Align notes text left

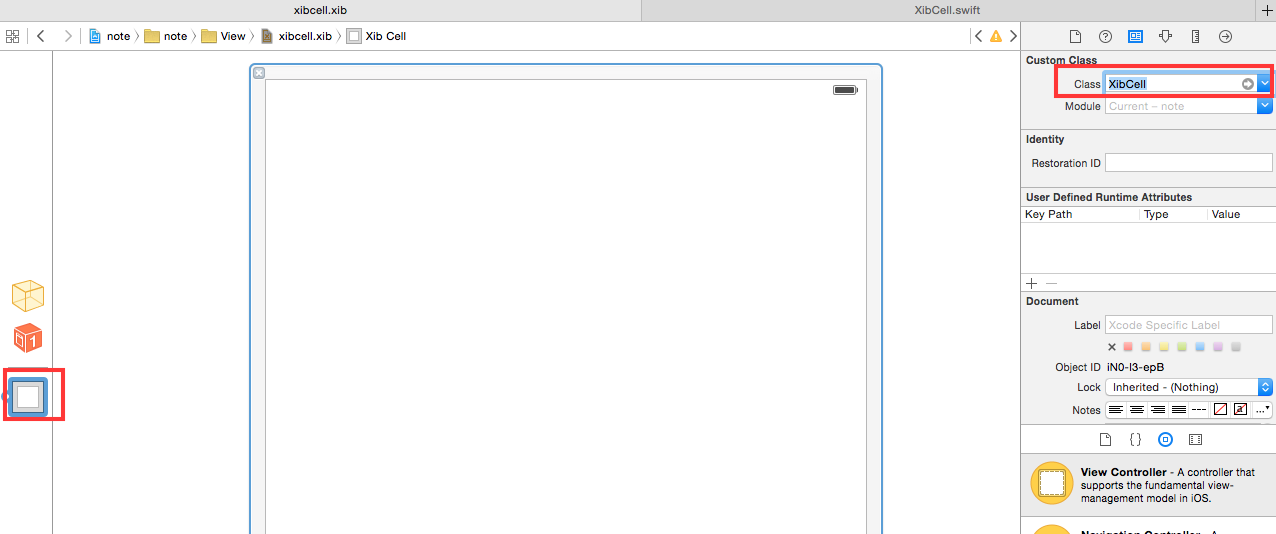(x=1116, y=409)
